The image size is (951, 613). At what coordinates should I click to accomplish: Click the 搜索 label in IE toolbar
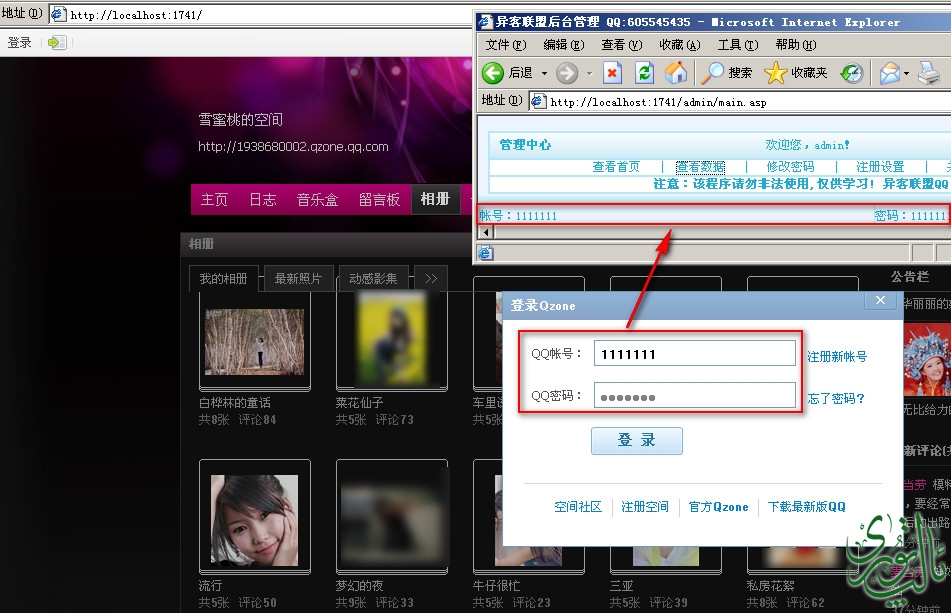point(740,73)
